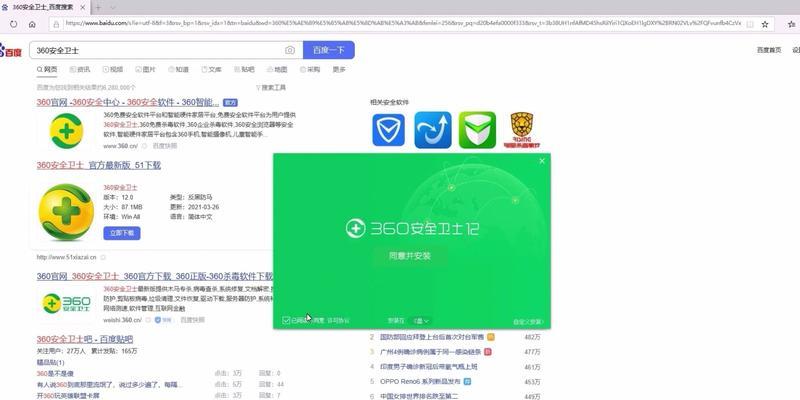Click 同意并安装 in the installer

[x=410, y=256]
